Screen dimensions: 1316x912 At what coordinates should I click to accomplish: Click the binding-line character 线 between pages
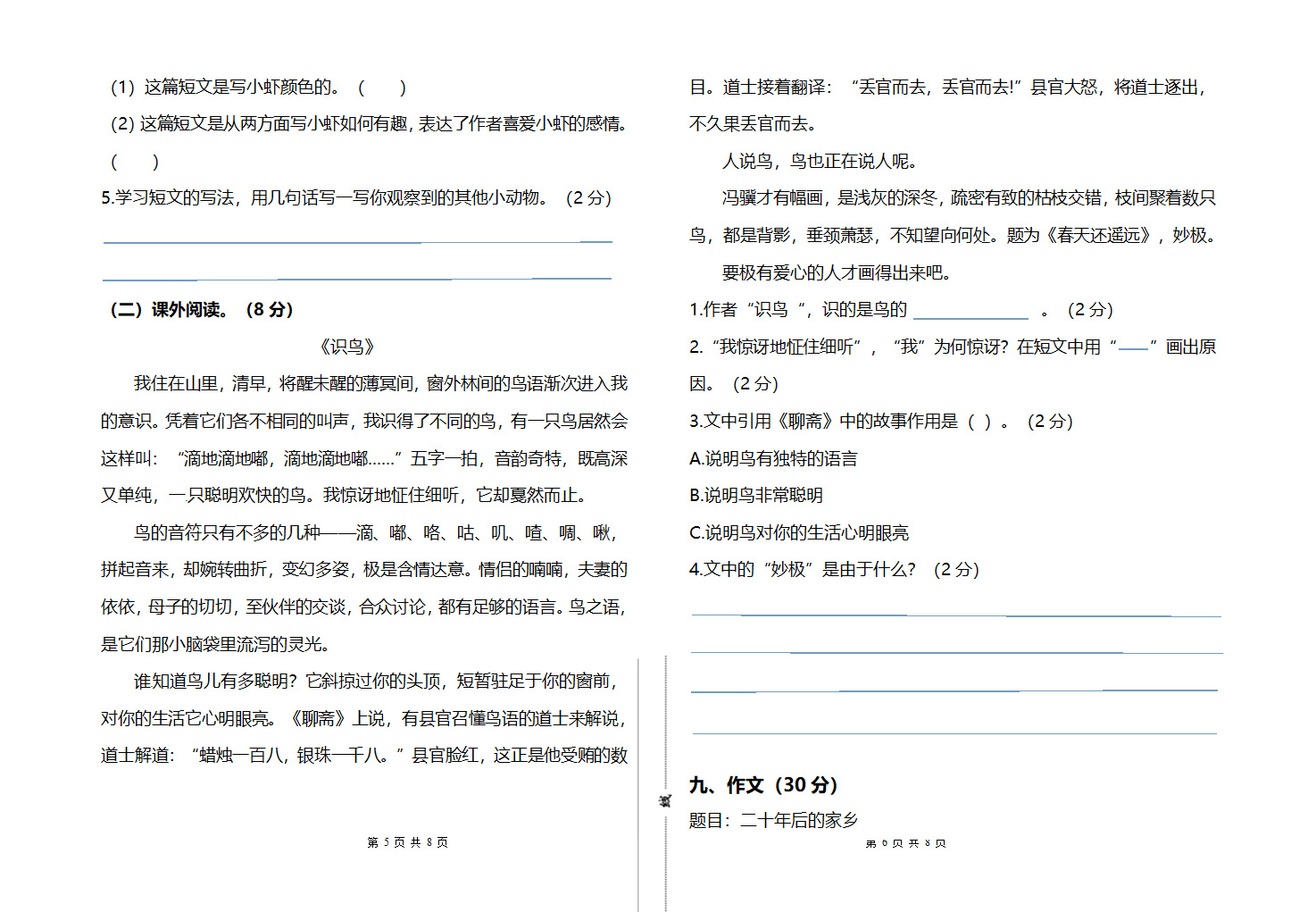[x=665, y=801]
